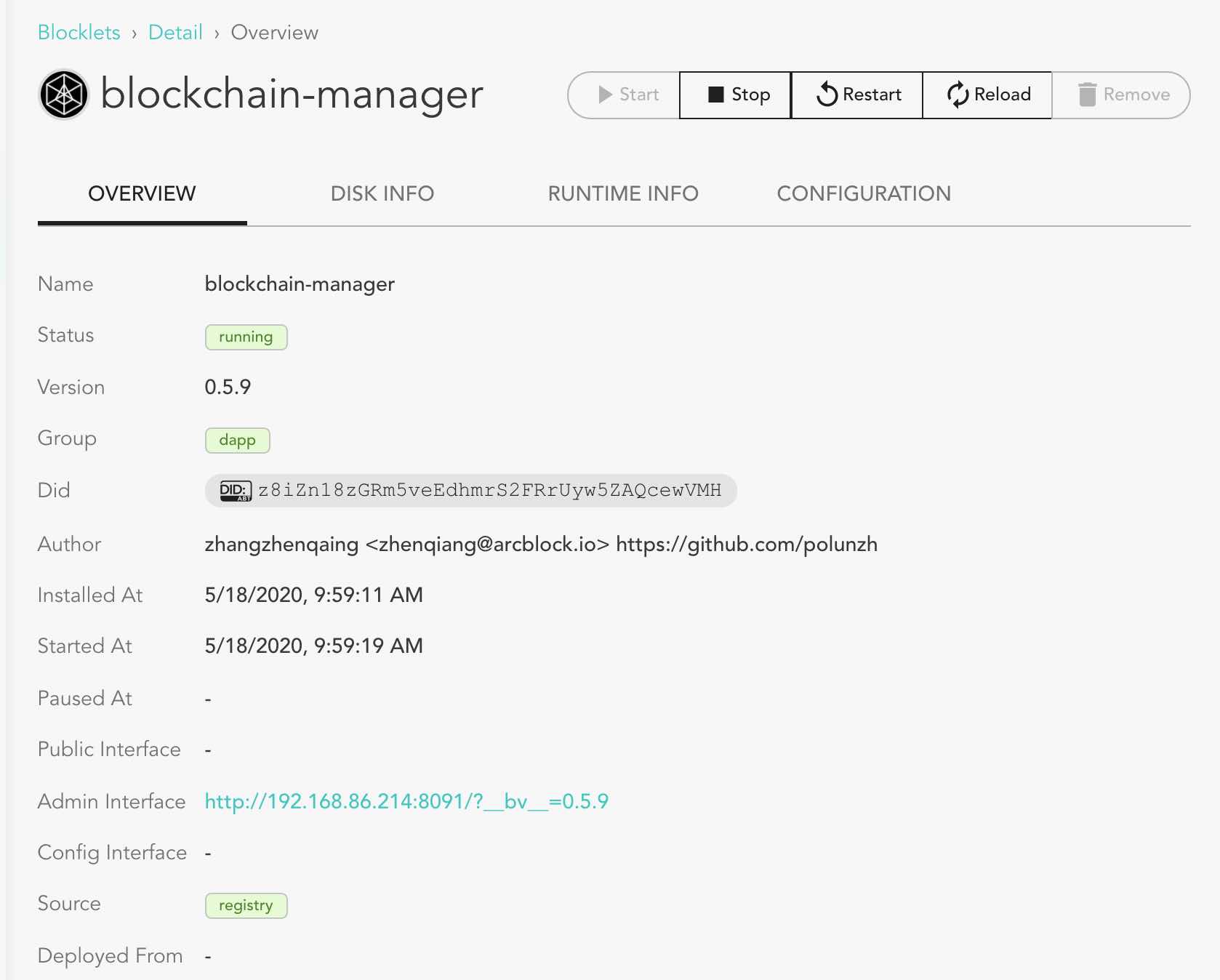Open the Admin Interface URL link
Viewport: 1220px width, 980px height.
406,801
